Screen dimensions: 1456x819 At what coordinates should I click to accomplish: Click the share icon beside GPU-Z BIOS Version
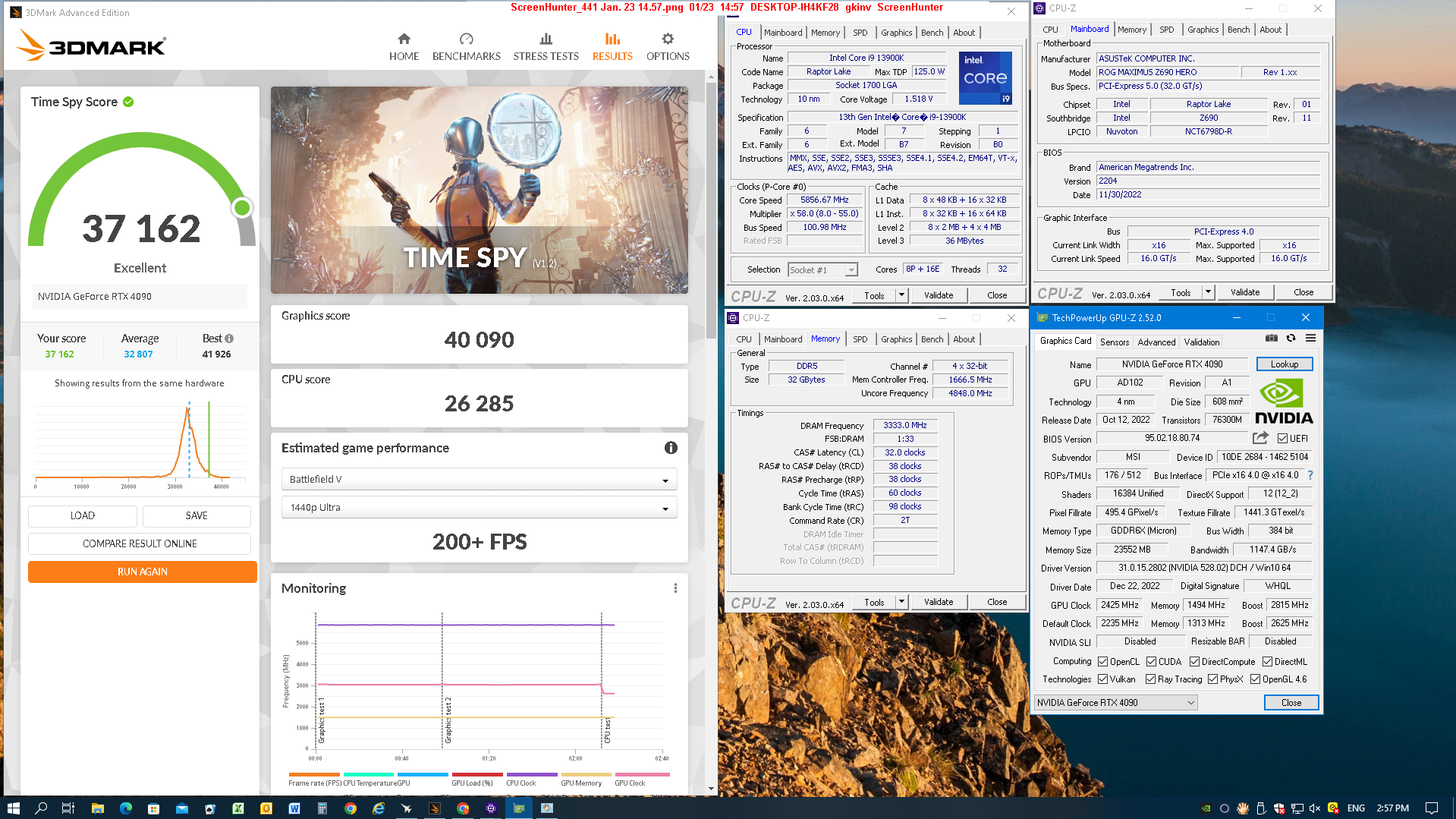point(1260,438)
